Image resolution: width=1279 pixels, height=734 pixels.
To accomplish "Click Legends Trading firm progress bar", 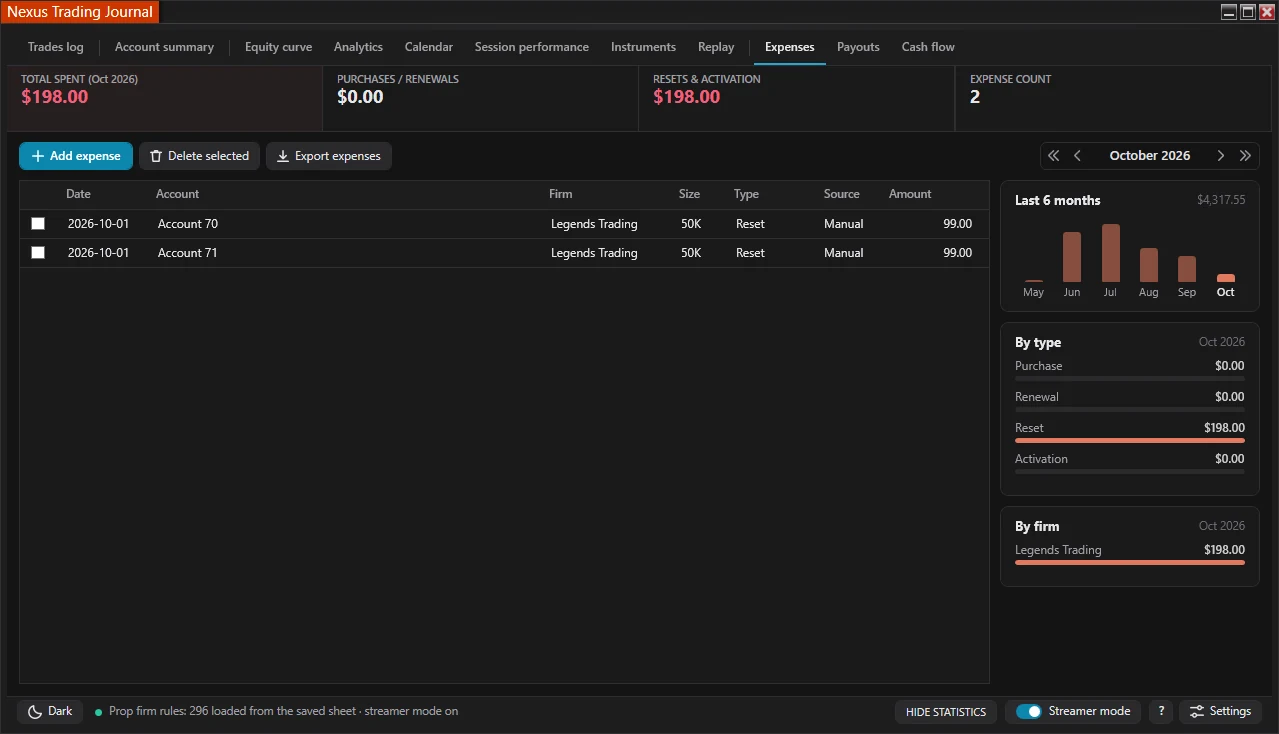I will pyautogui.click(x=1130, y=562).
